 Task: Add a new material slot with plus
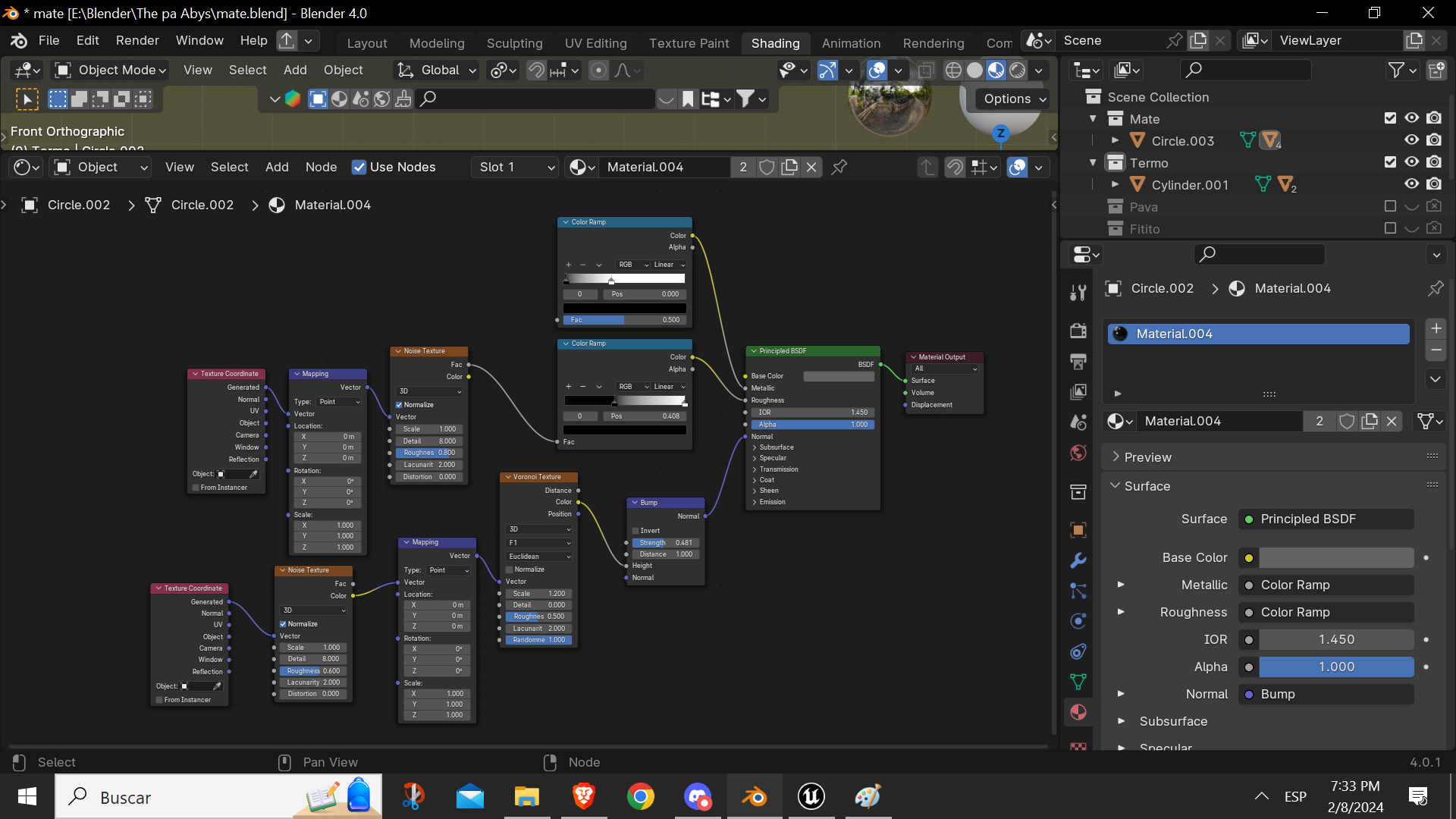coord(1436,328)
